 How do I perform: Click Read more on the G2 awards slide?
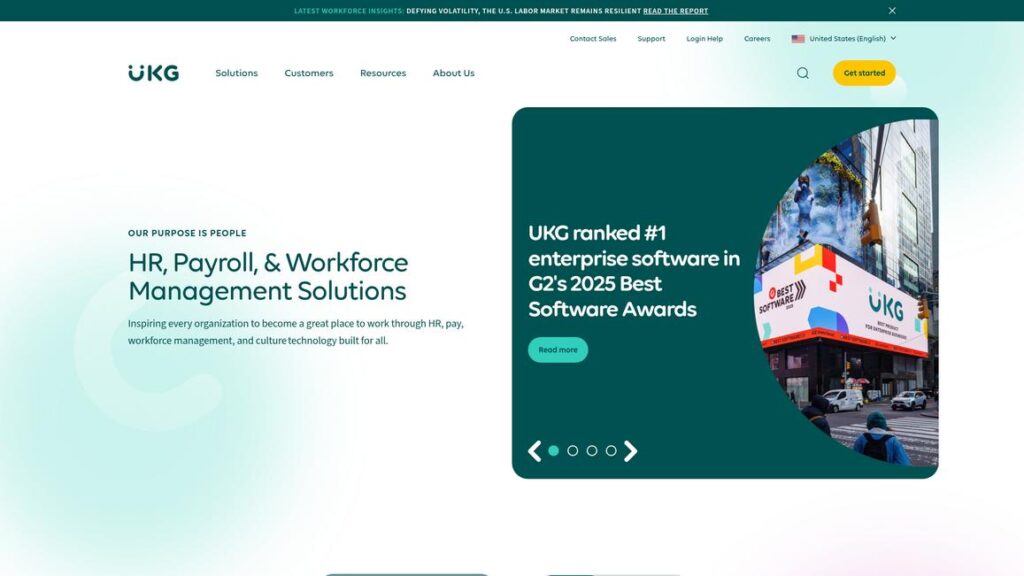pyautogui.click(x=558, y=350)
